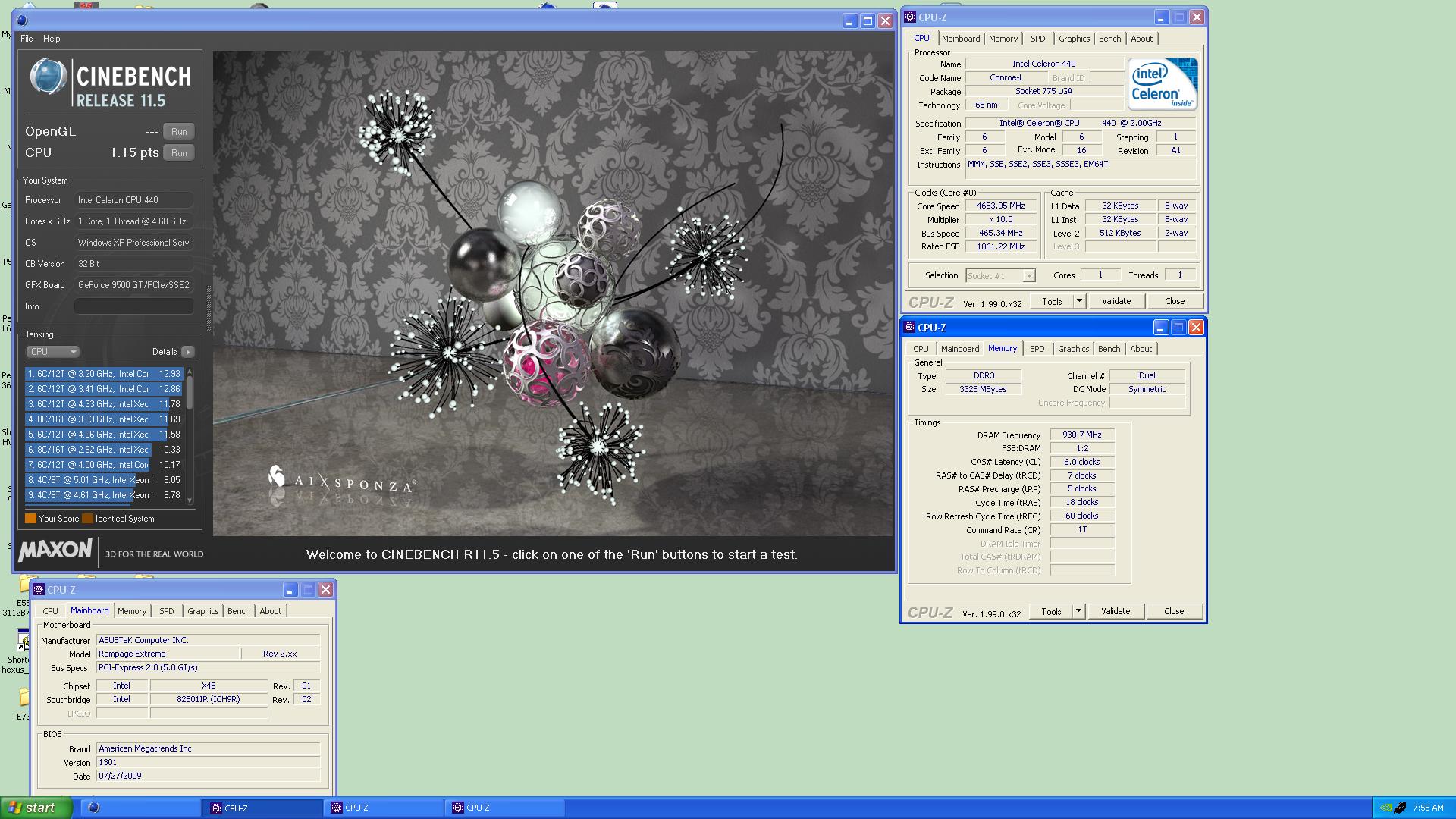Click the MAXON logo

55,550
